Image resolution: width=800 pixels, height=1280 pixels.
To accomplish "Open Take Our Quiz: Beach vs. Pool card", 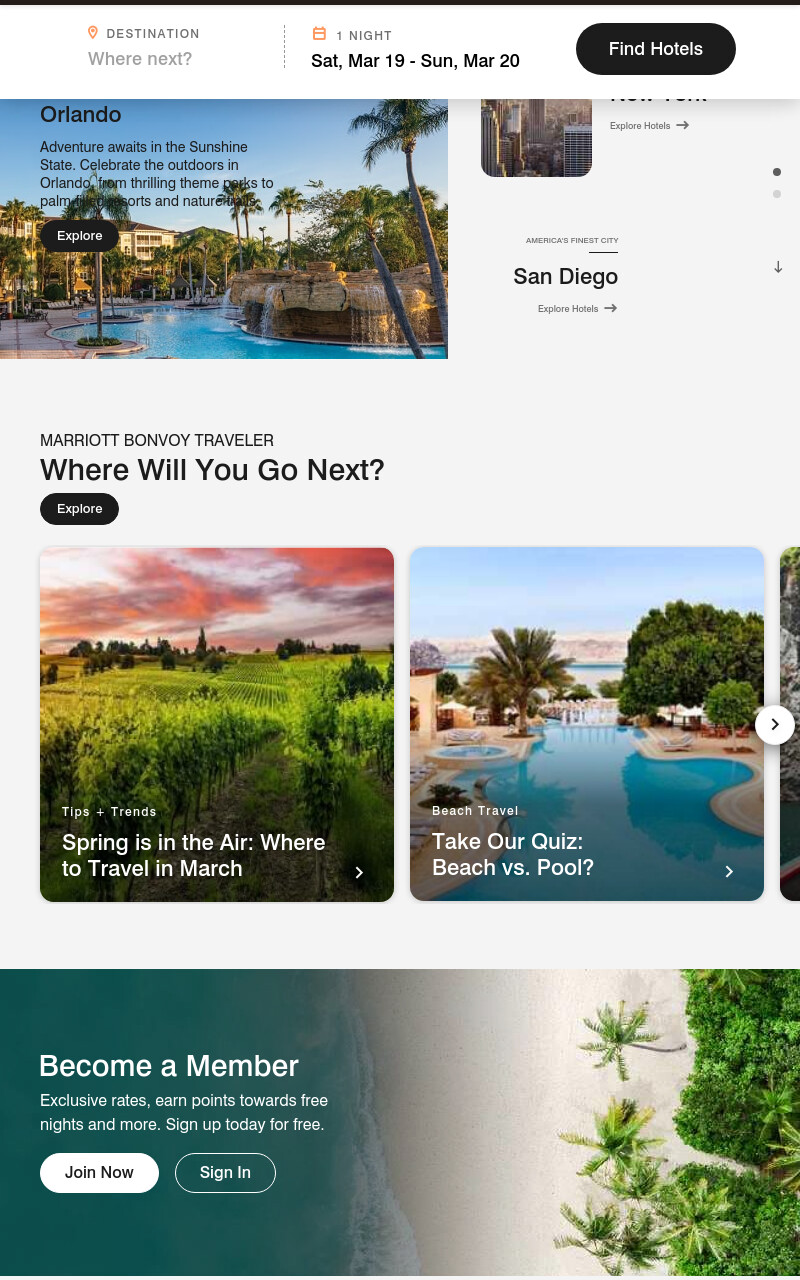I will click(x=587, y=724).
